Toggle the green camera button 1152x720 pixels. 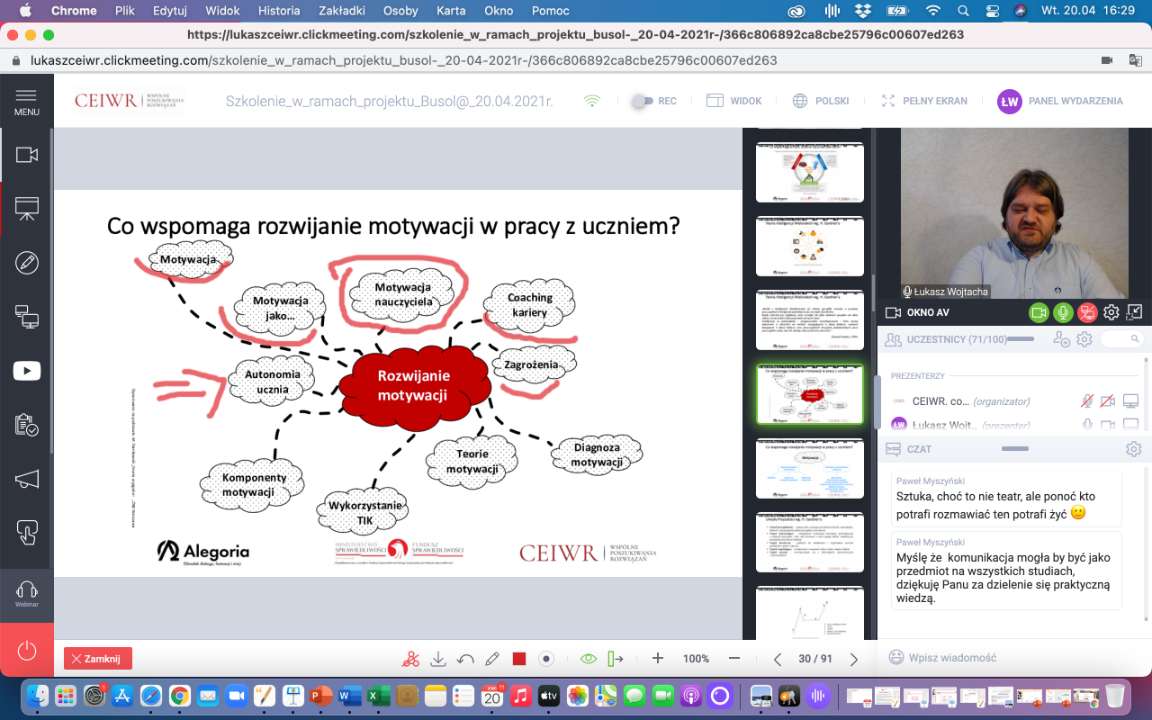tap(1039, 313)
